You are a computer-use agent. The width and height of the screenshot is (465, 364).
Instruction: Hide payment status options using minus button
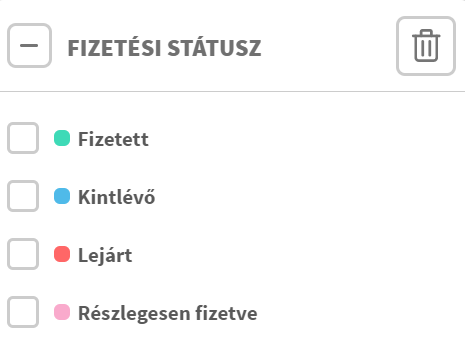click(29, 45)
